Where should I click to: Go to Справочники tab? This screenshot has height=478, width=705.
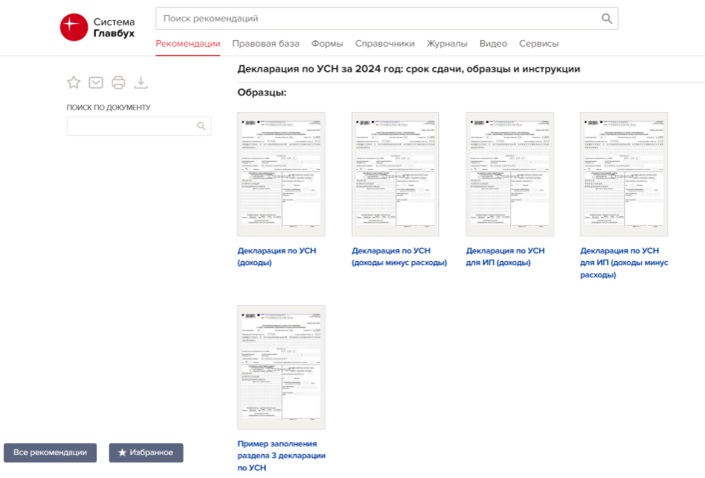(385, 44)
